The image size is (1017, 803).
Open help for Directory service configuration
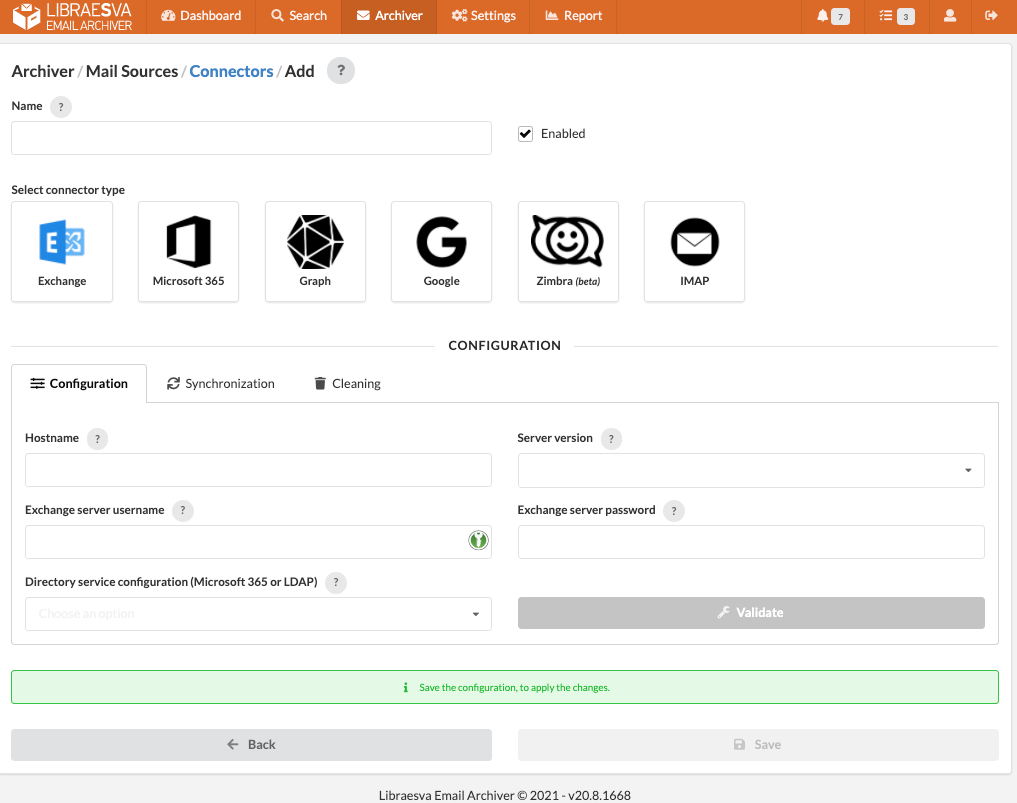(x=336, y=582)
